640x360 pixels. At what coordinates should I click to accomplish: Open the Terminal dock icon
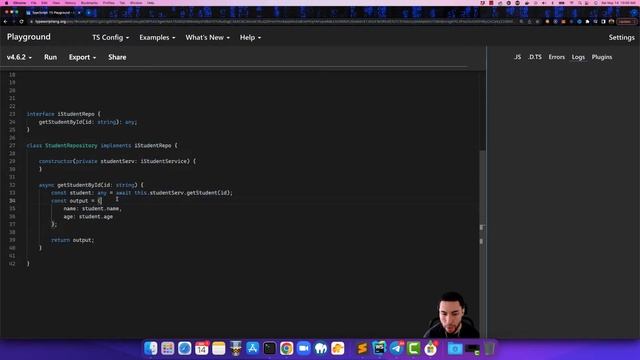(x=270, y=348)
